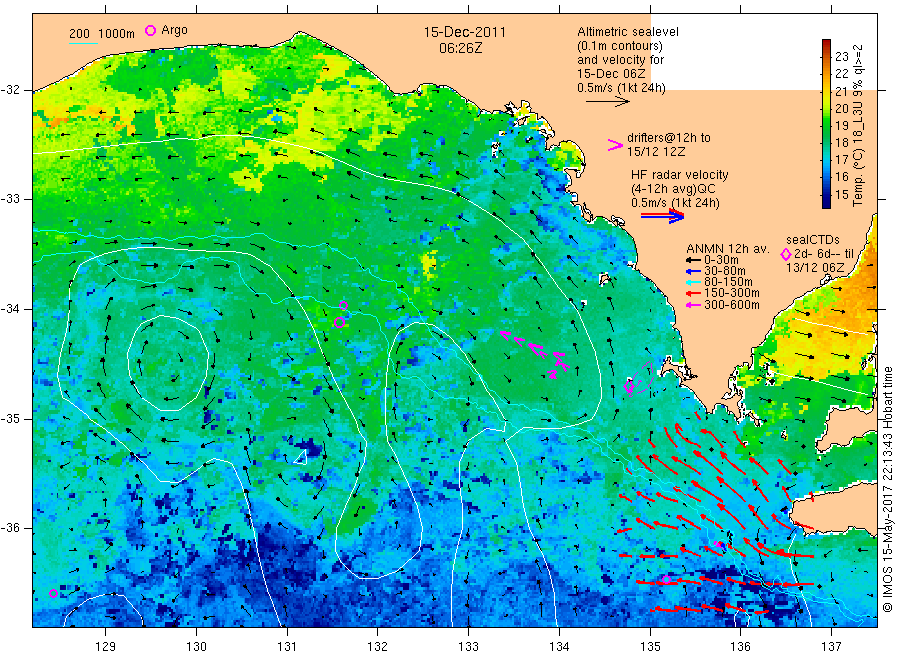Click the 18 value on the colour bar
Viewport: 900px width, 660px height.
pos(841,143)
